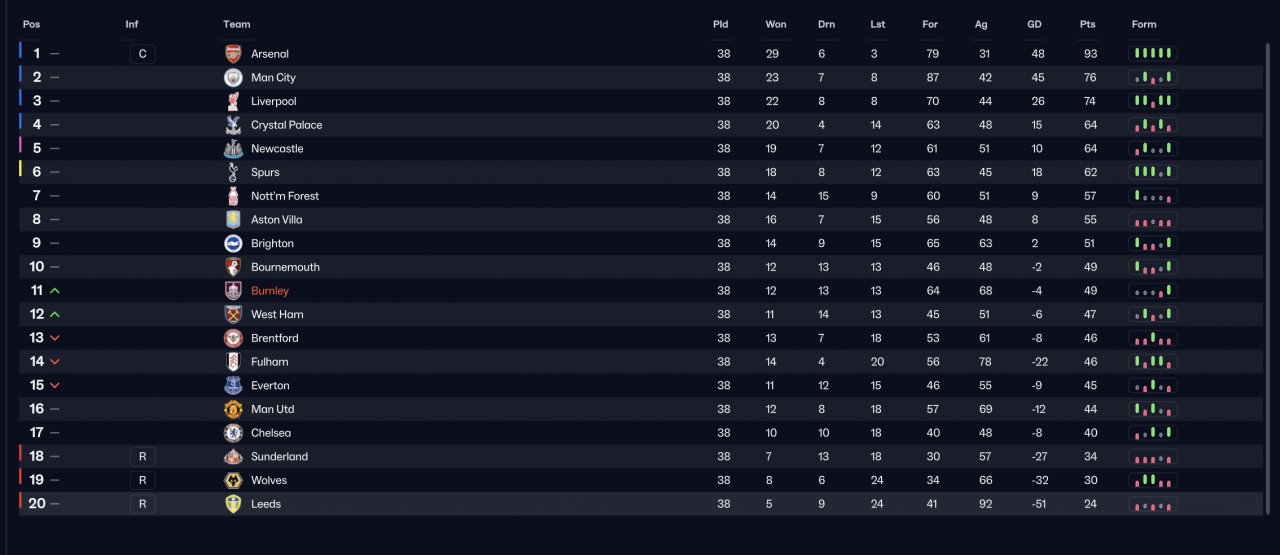
Task: Sort by the Won column header
Action: click(x=776, y=24)
